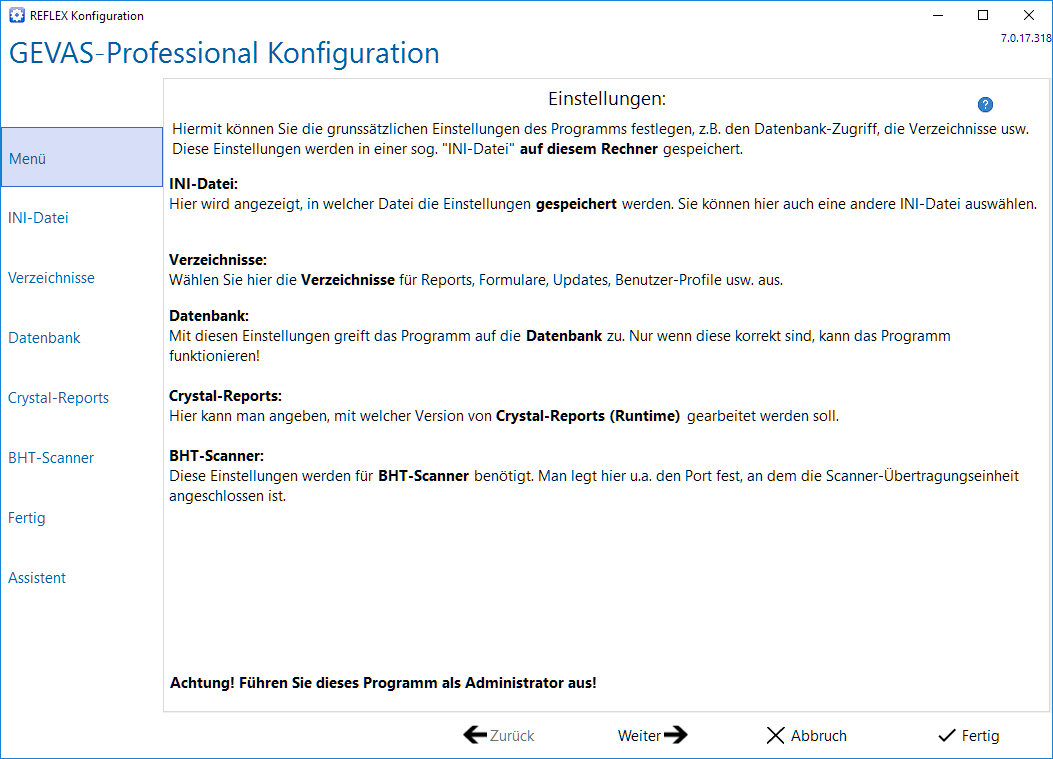Select Fertig in the left sidebar
Image resolution: width=1053 pixels, height=759 pixels.
coord(27,518)
